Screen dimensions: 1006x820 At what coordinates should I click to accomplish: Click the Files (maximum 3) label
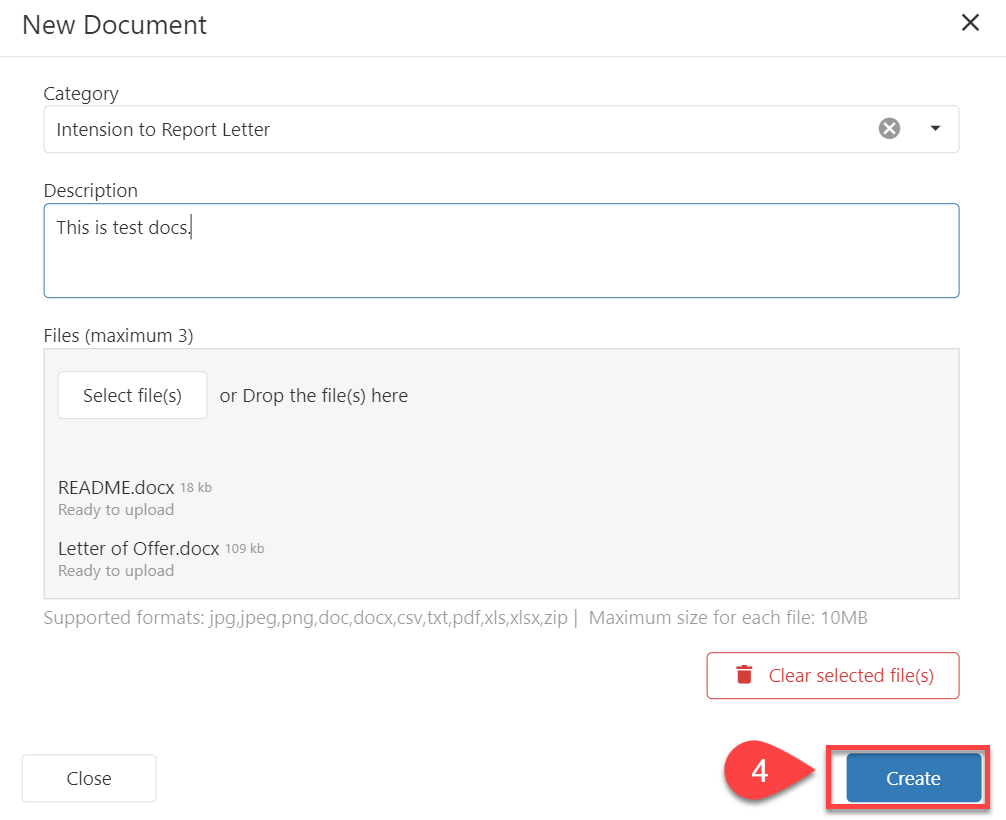(118, 336)
